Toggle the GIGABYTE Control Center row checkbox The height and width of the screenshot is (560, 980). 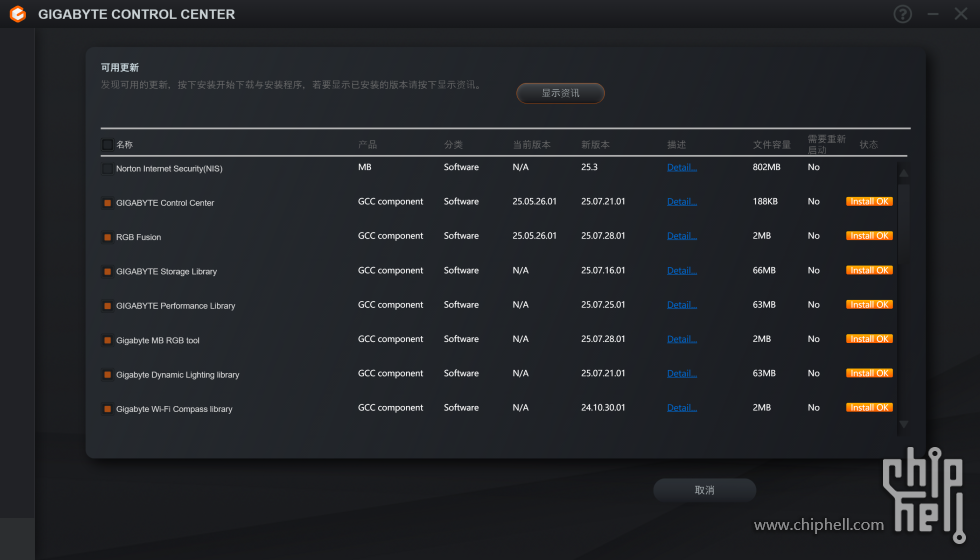[108, 203]
